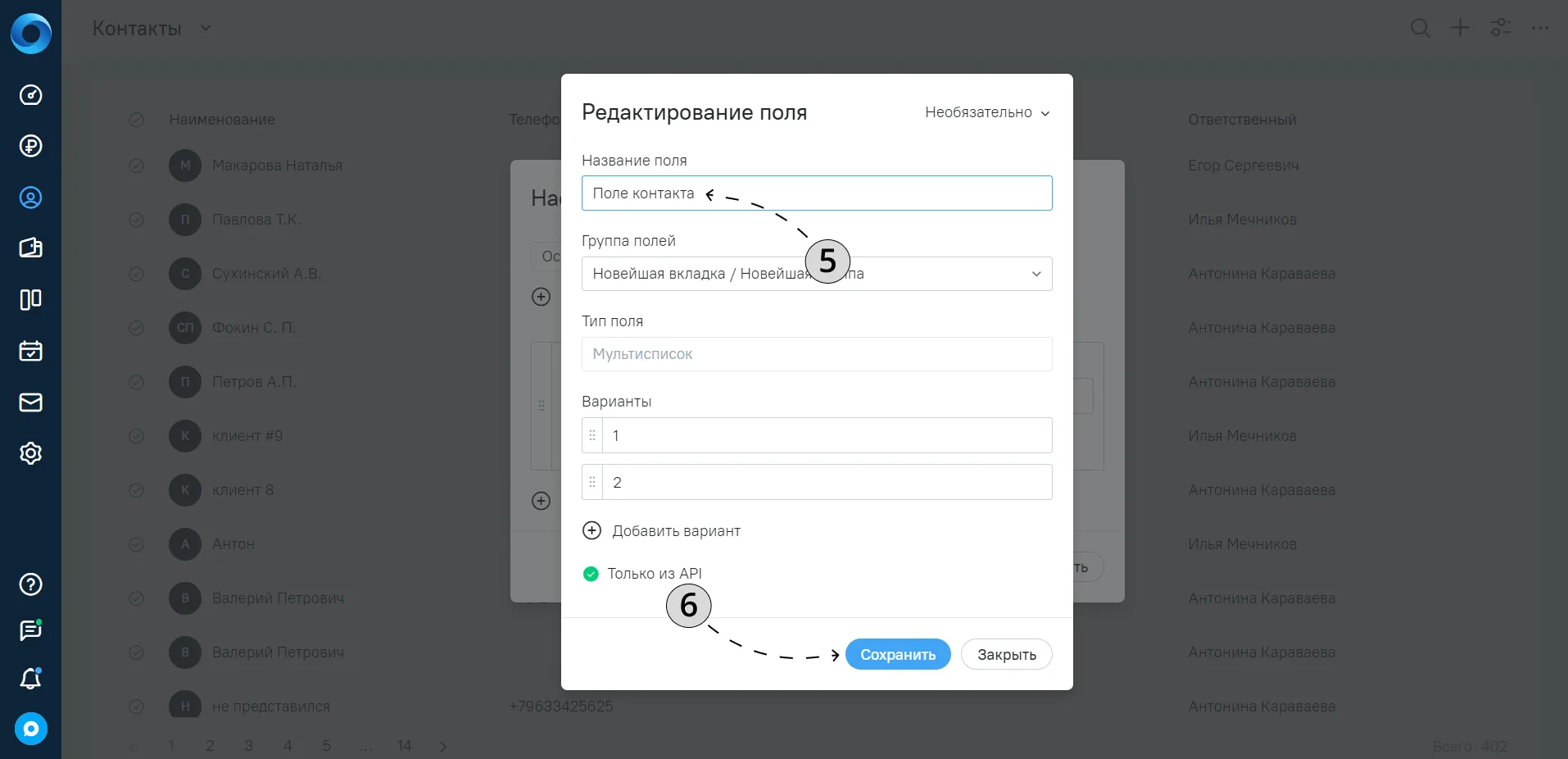1568x759 pixels.
Task: Open the settings gear icon in sidebar
Action: [x=30, y=453]
